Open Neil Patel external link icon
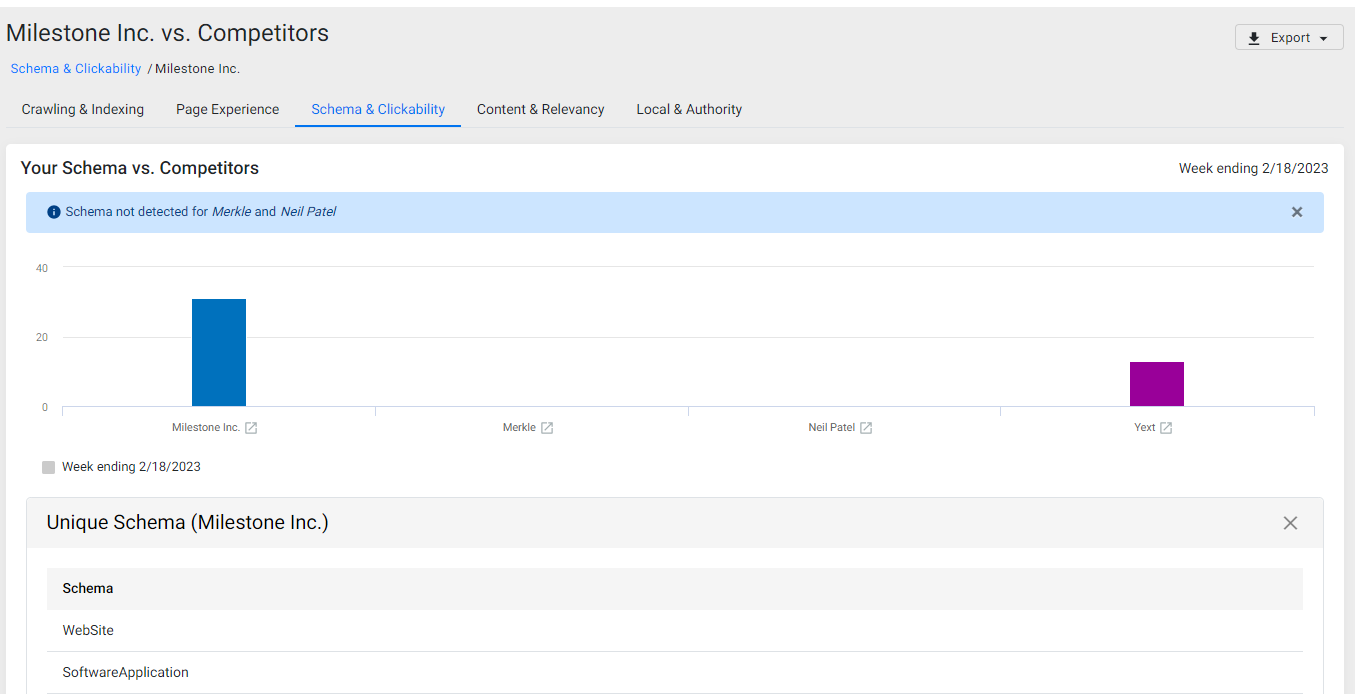This screenshot has width=1355, height=694. coord(866,428)
